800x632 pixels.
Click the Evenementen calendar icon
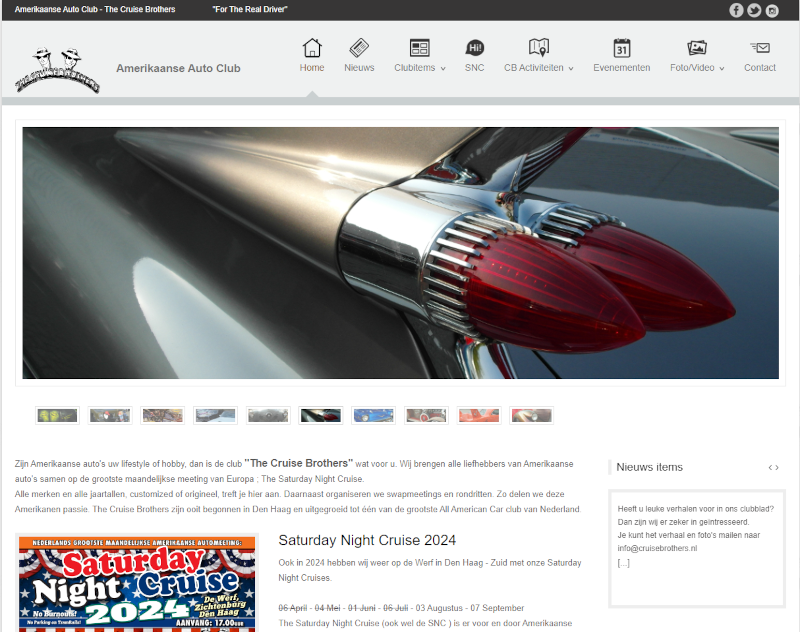pyautogui.click(x=621, y=48)
